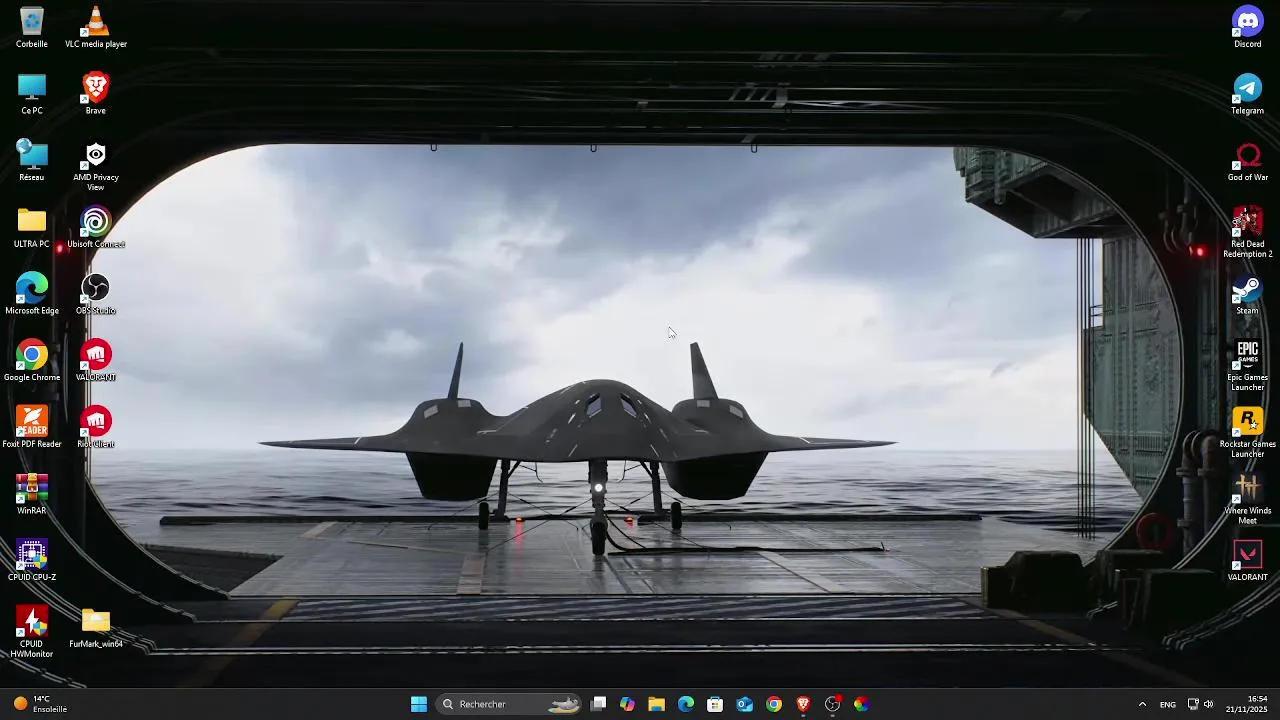The height and width of the screenshot is (720, 1280).
Task: Open AMD Privacy View shortcut
Action: (96, 166)
